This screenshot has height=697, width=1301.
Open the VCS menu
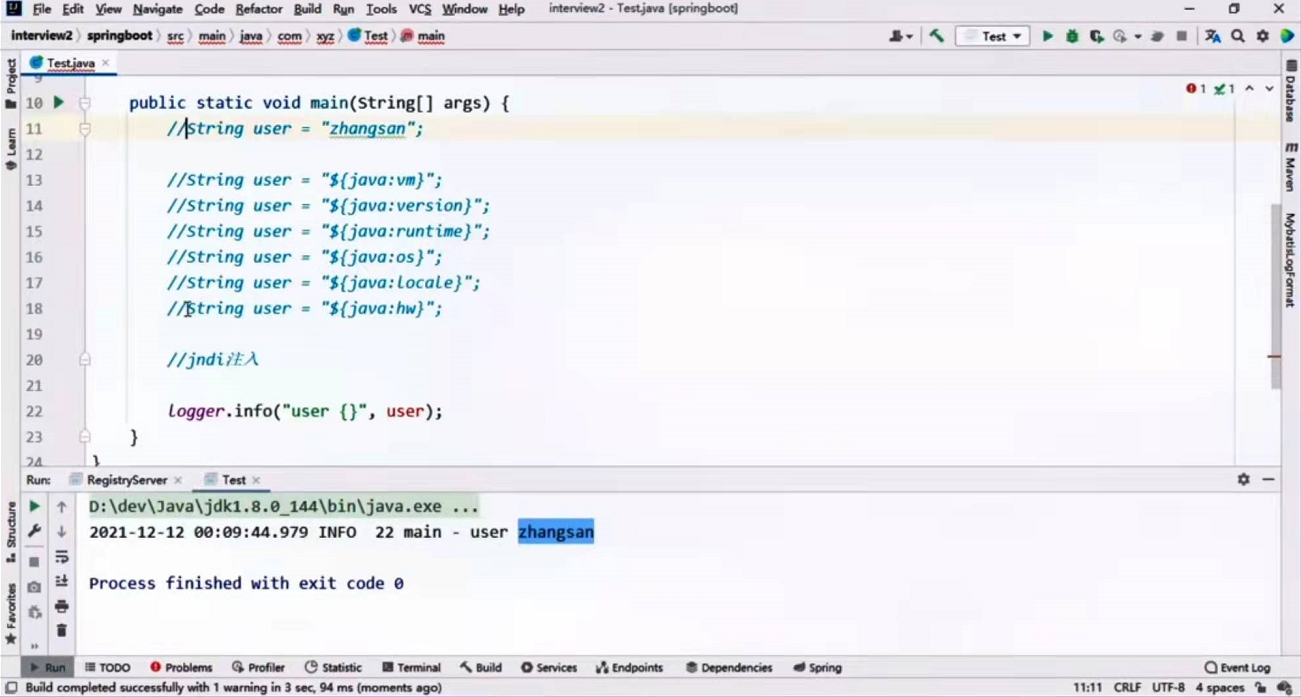(420, 9)
